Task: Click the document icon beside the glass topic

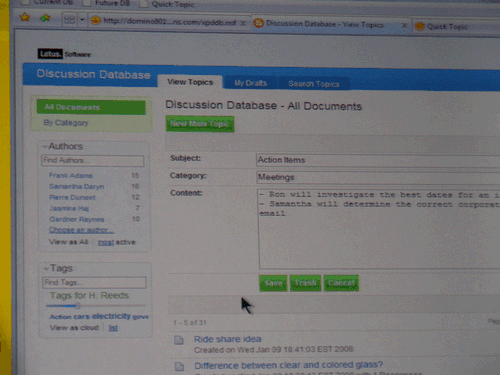Action: [179, 366]
